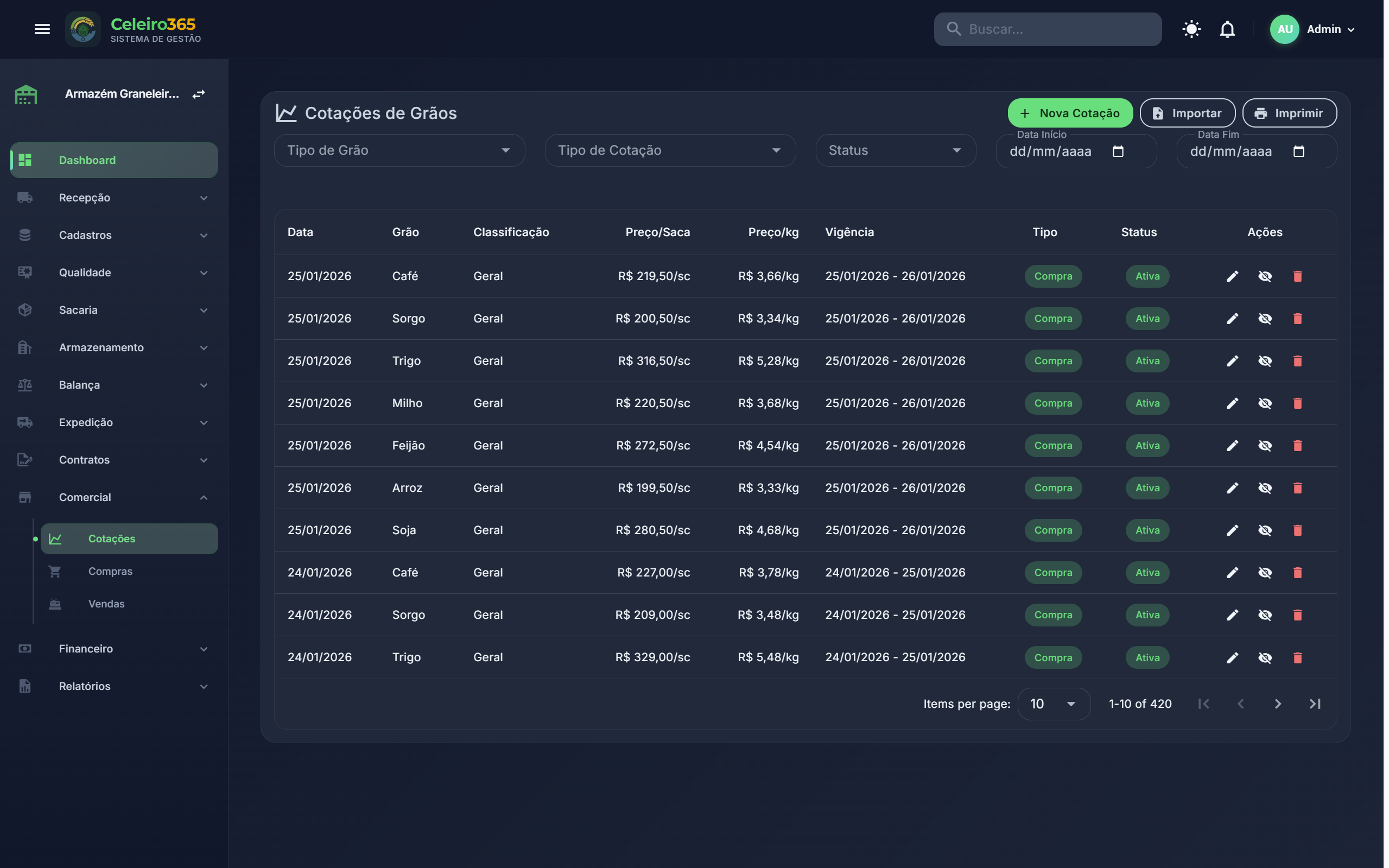Click the Nova Cotação button
This screenshot has width=1389, height=868.
(x=1069, y=113)
